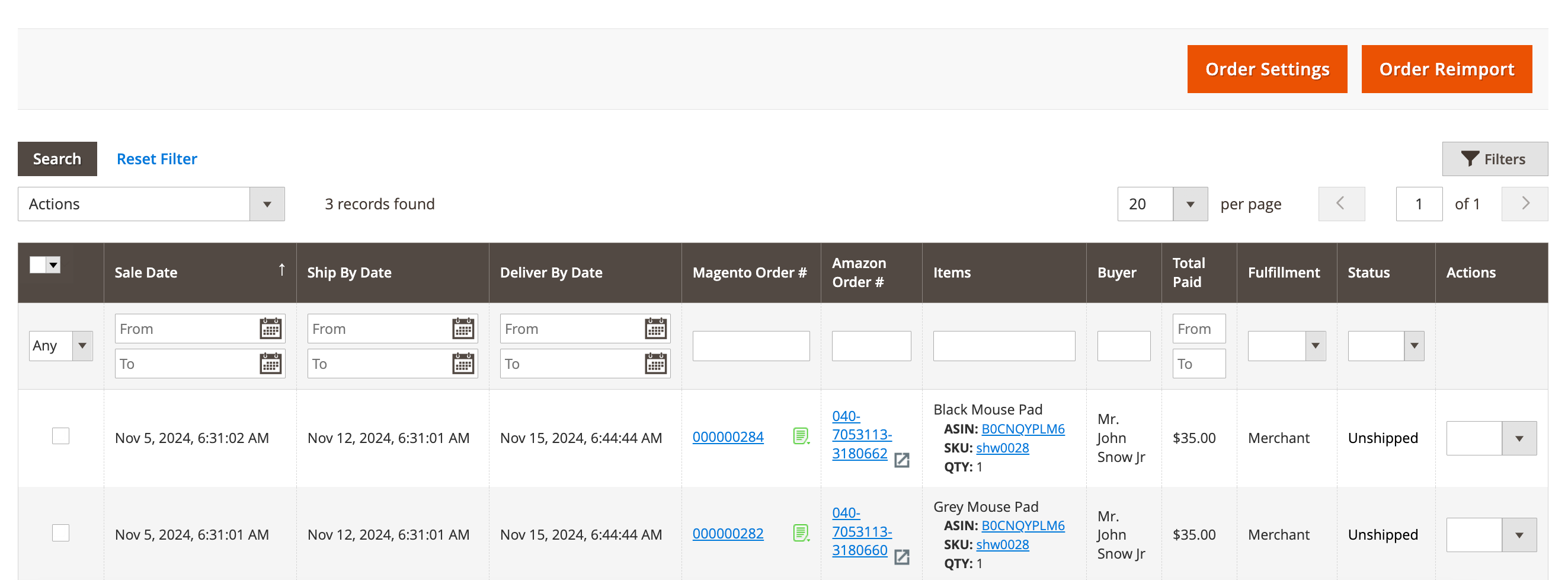Click the sort arrow in the Sale Date header

pos(282,268)
